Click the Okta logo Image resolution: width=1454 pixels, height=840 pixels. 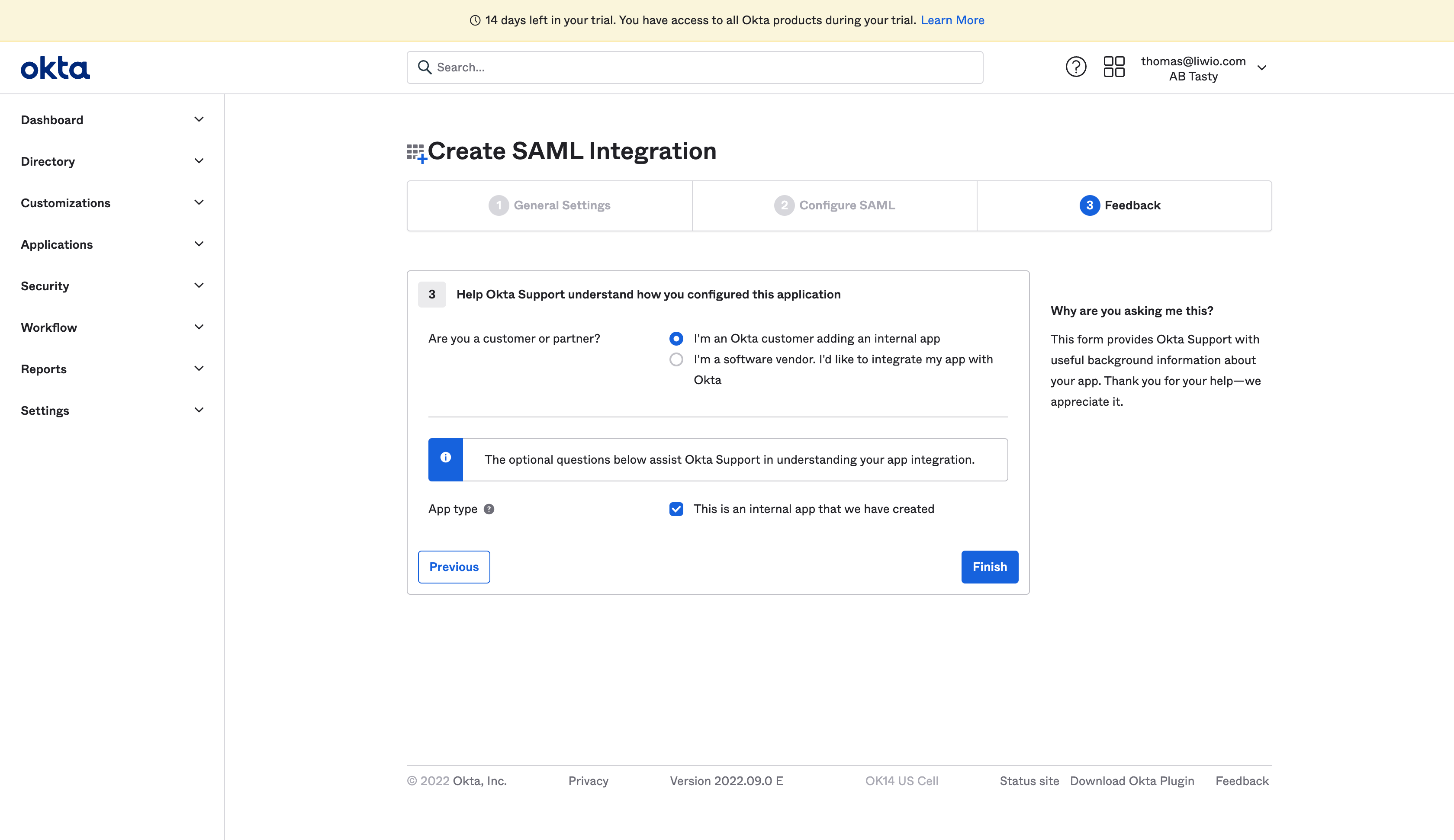click(55, 67)
